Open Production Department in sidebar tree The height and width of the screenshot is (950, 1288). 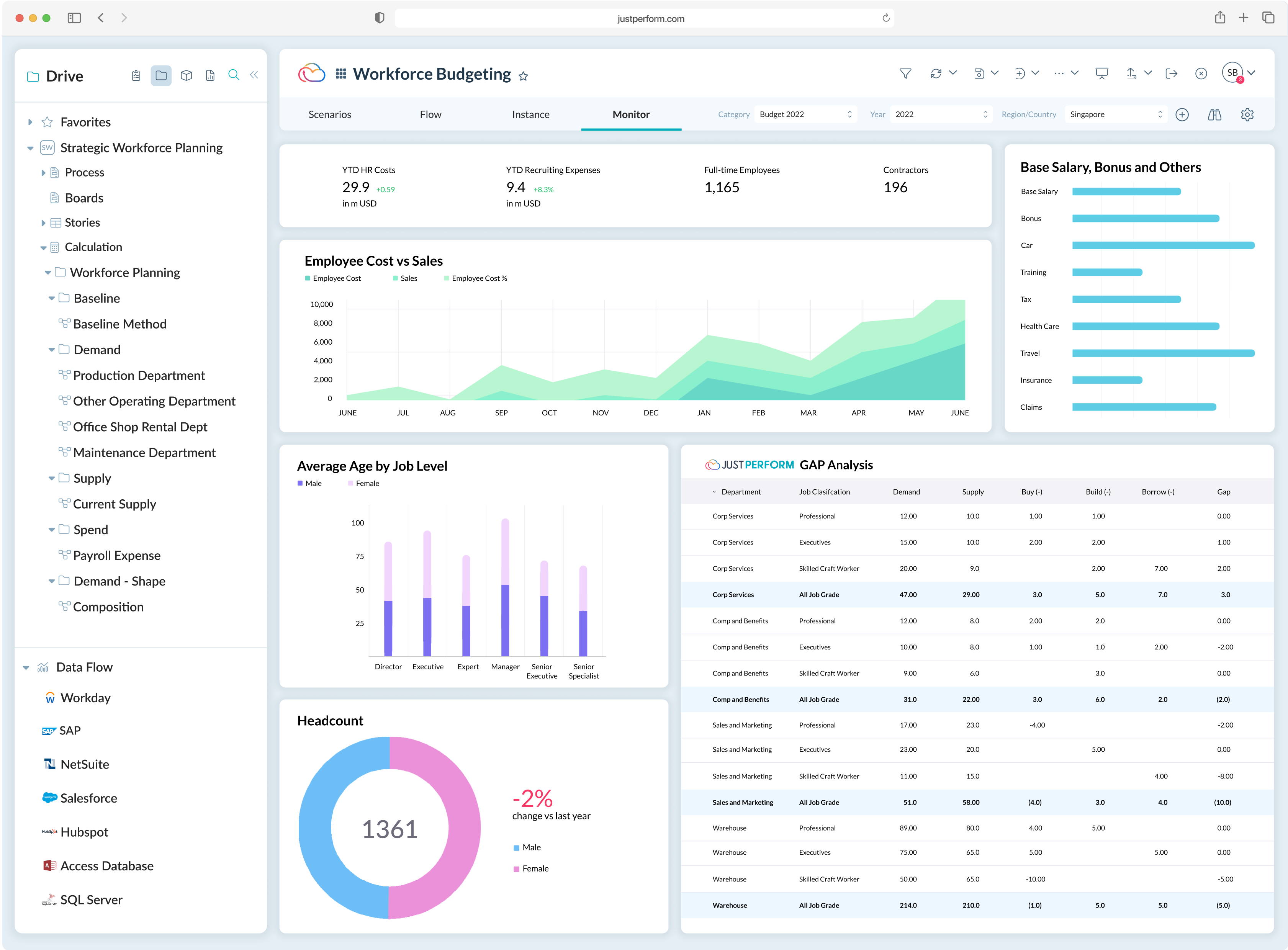pyautogui.click(x=139, y=376)
